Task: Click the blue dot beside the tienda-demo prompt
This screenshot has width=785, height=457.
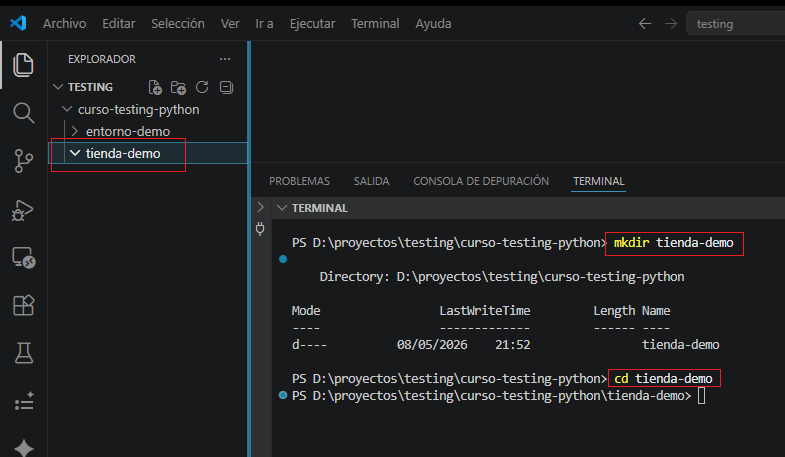Action: (x=283, y=395)
